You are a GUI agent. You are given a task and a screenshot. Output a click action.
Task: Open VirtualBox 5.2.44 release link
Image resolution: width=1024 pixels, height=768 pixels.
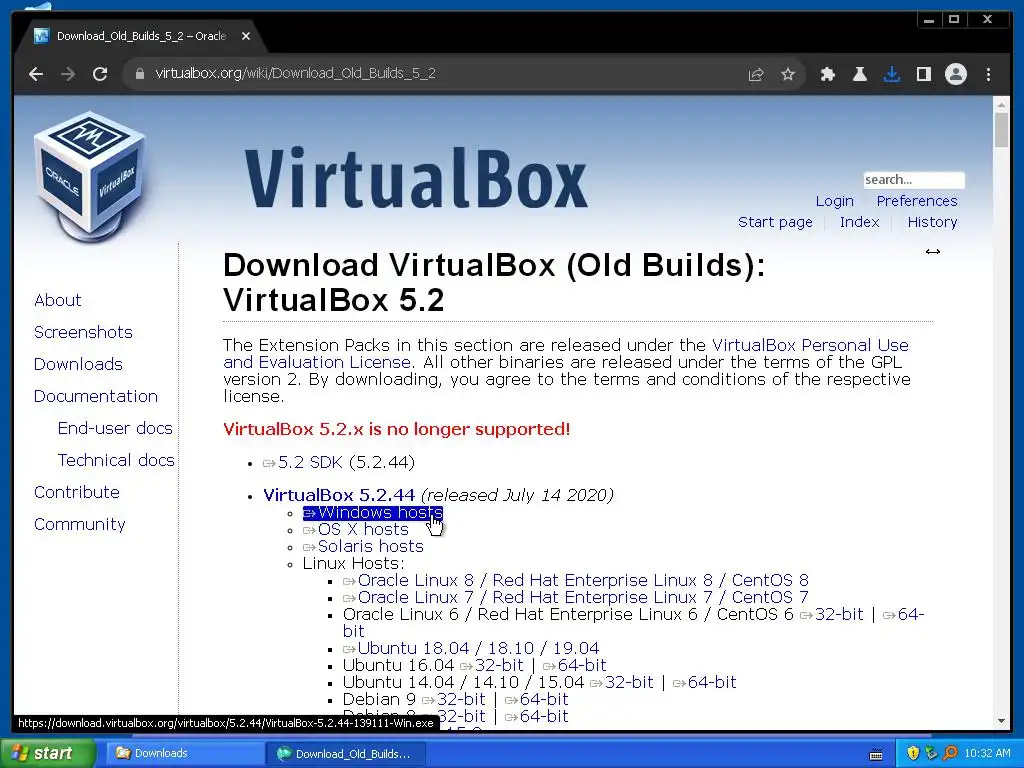338,495
